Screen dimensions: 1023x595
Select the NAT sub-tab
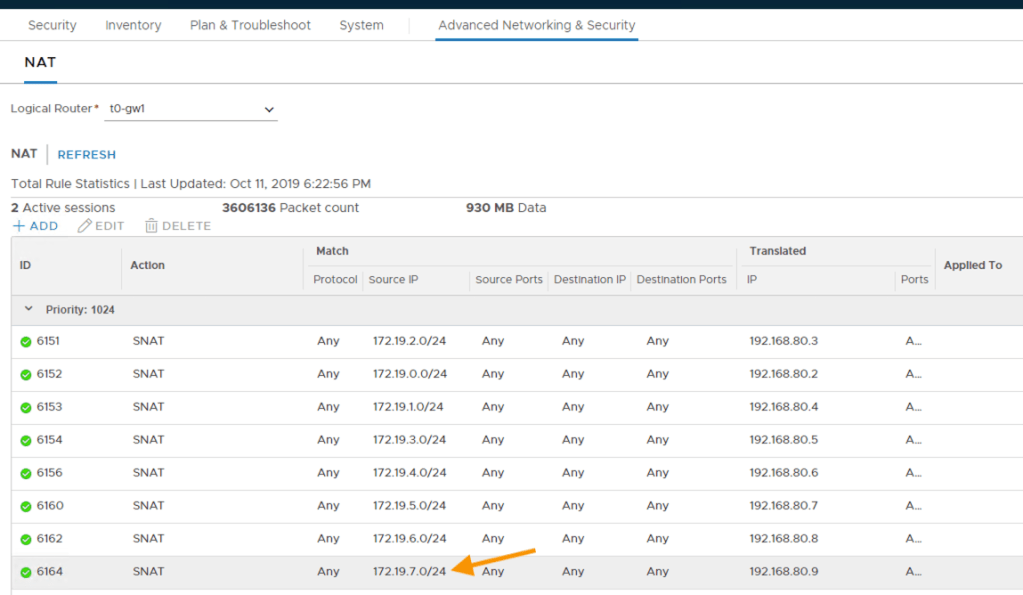(x=40, y=62)
